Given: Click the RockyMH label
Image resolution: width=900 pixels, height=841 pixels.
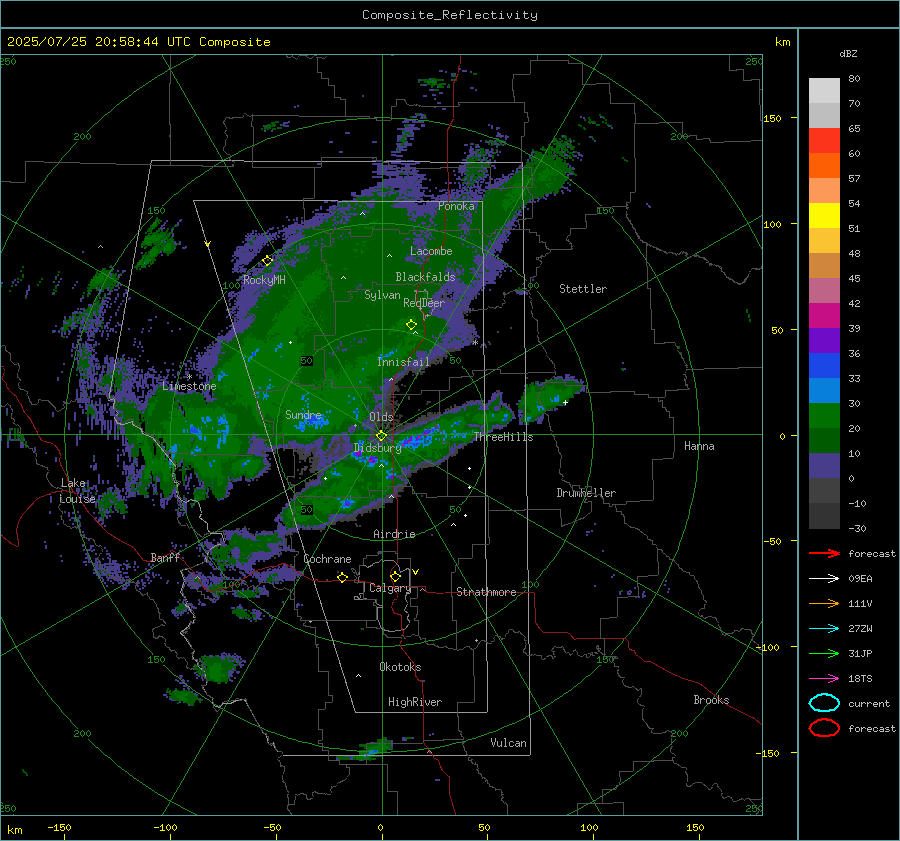Looking at the screenshot, I should pos(264,280).
